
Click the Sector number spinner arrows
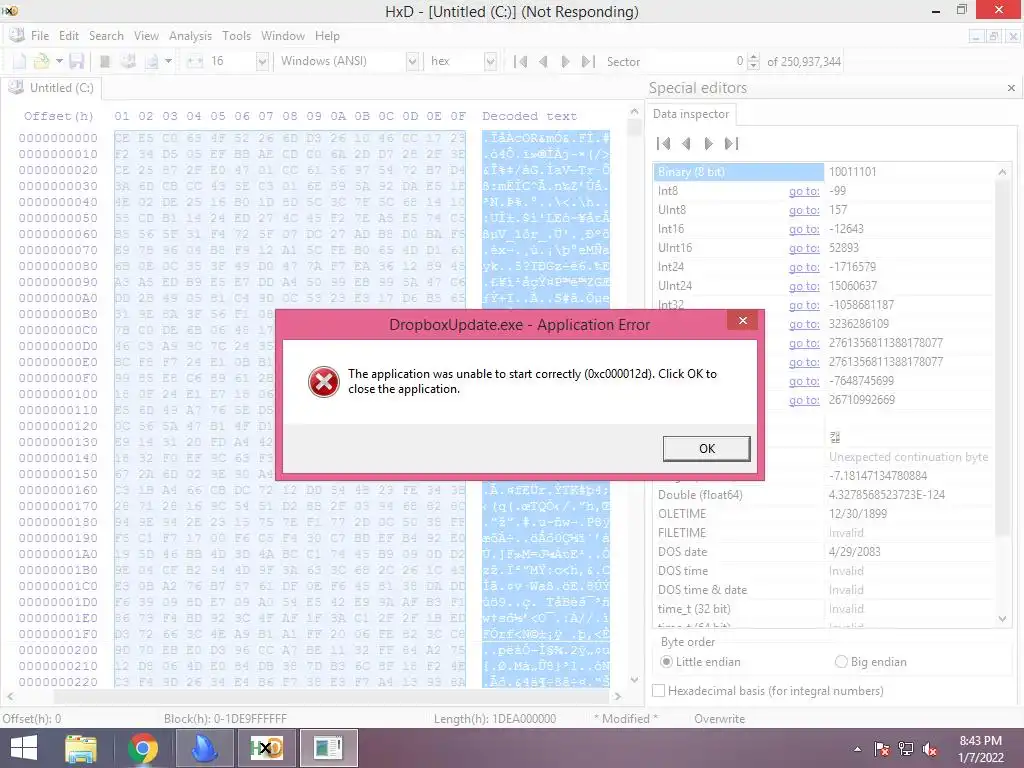coord(753,61)
